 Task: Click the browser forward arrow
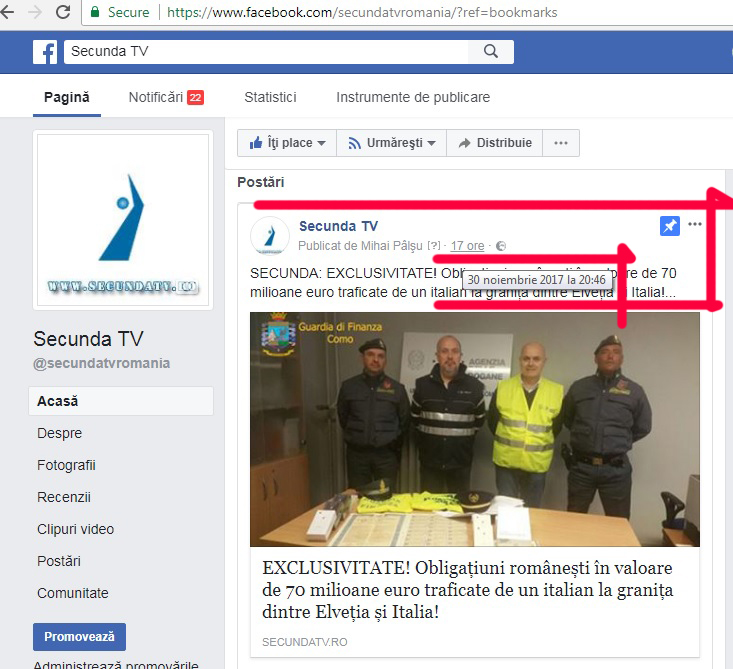34,12
